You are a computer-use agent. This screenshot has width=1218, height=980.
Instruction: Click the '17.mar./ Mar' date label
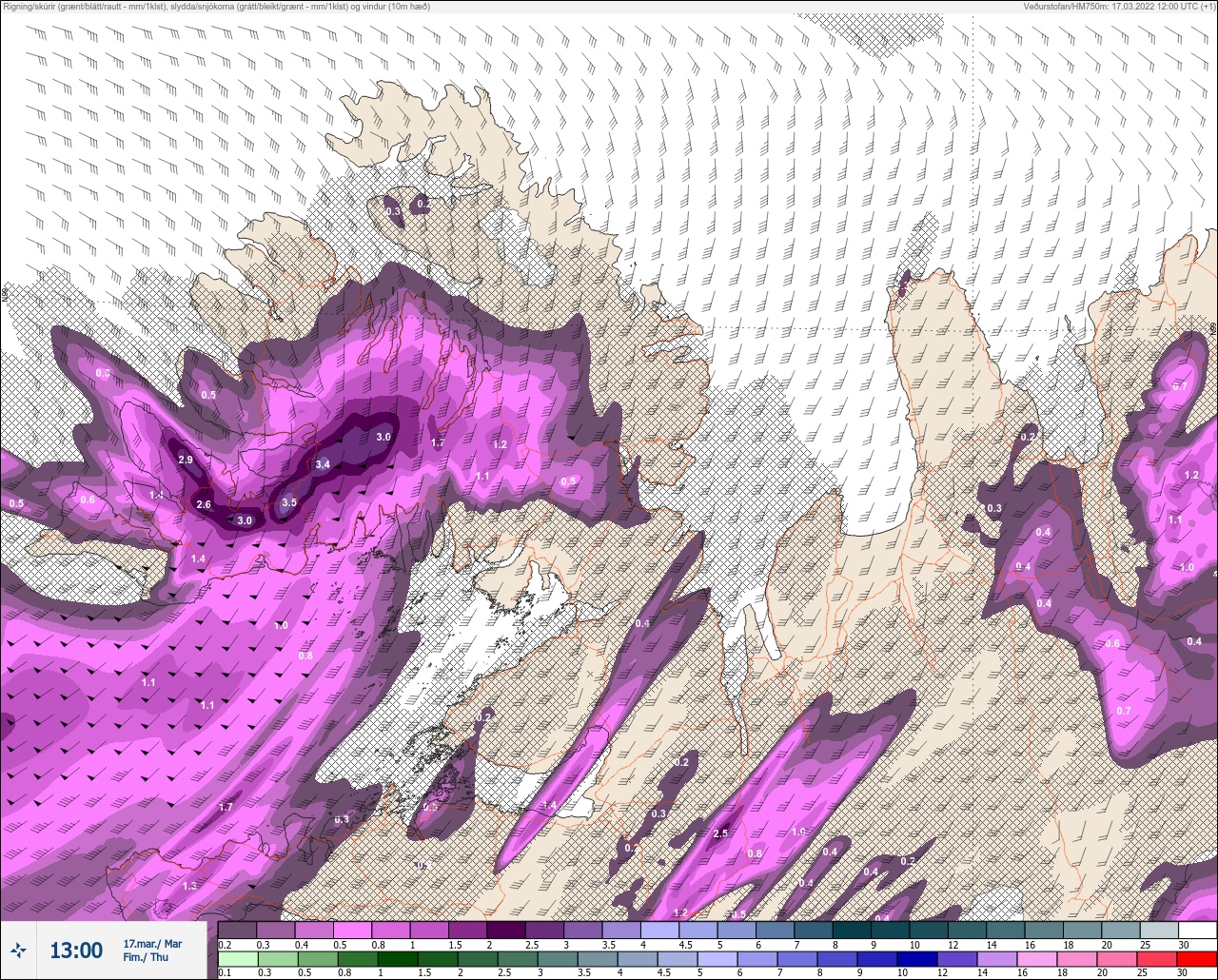tap(152, 944)
